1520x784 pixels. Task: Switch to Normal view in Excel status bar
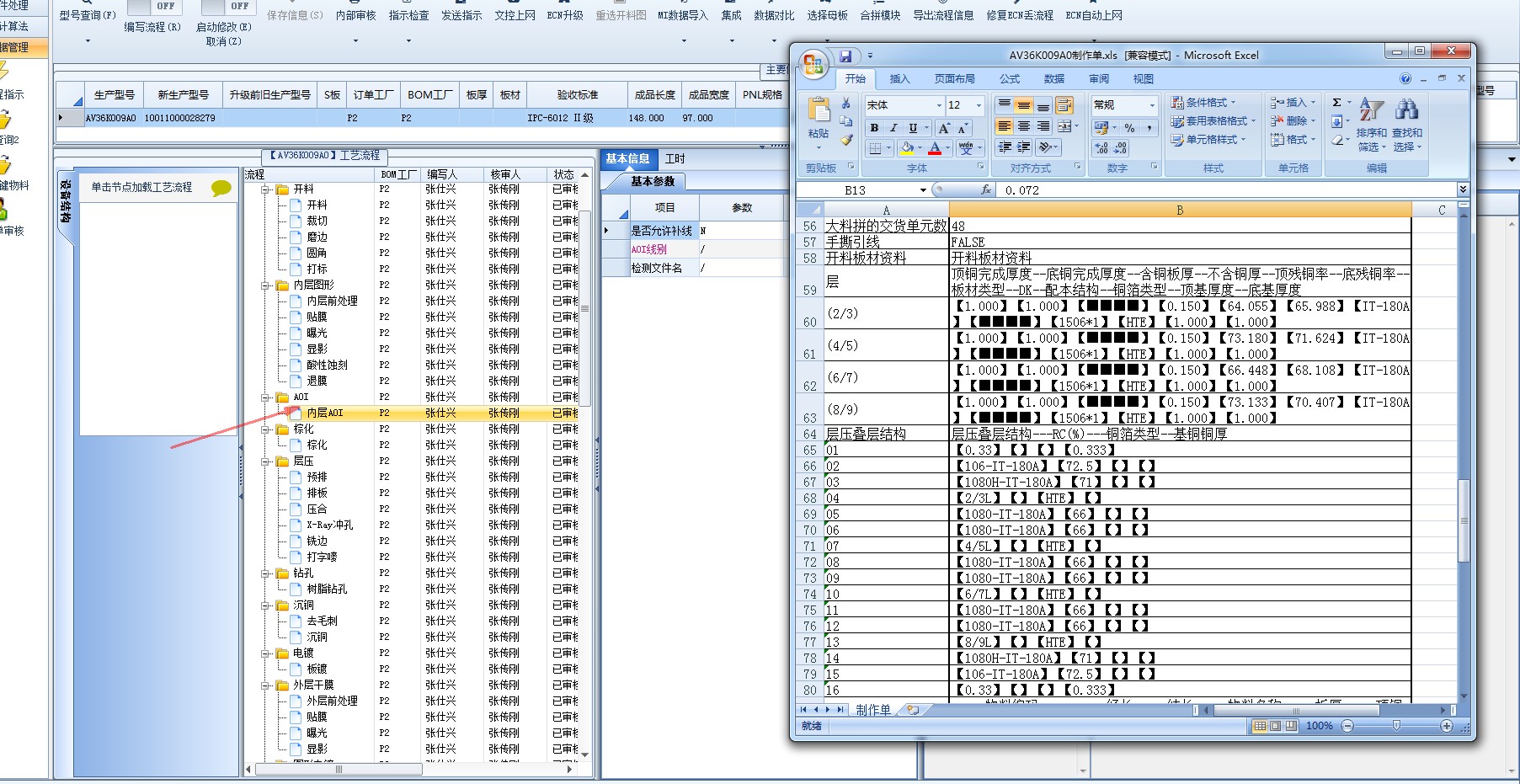1260,726
